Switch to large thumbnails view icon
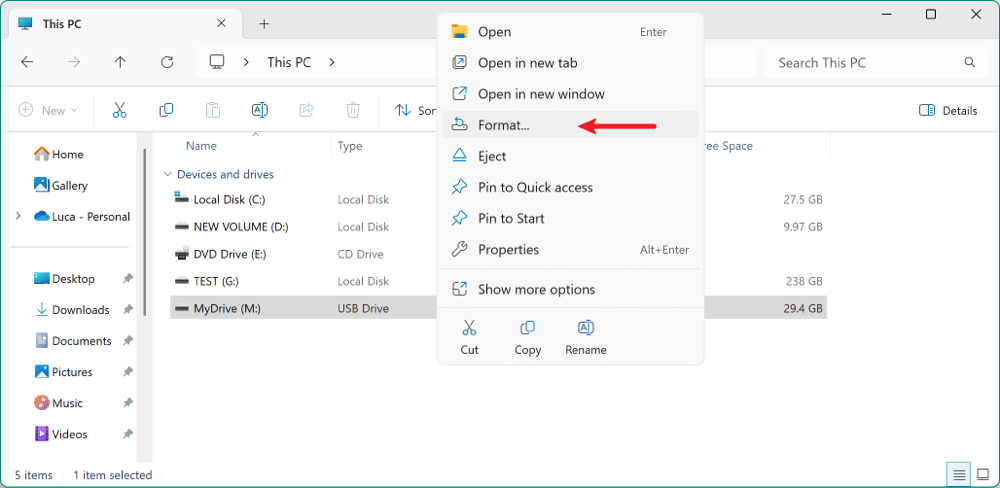 (983, 475)
